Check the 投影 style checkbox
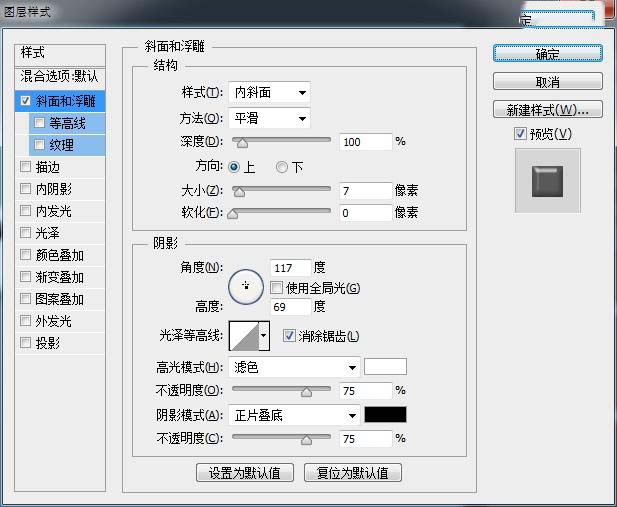This screenshot has width=617, height=507. point(26,343)
